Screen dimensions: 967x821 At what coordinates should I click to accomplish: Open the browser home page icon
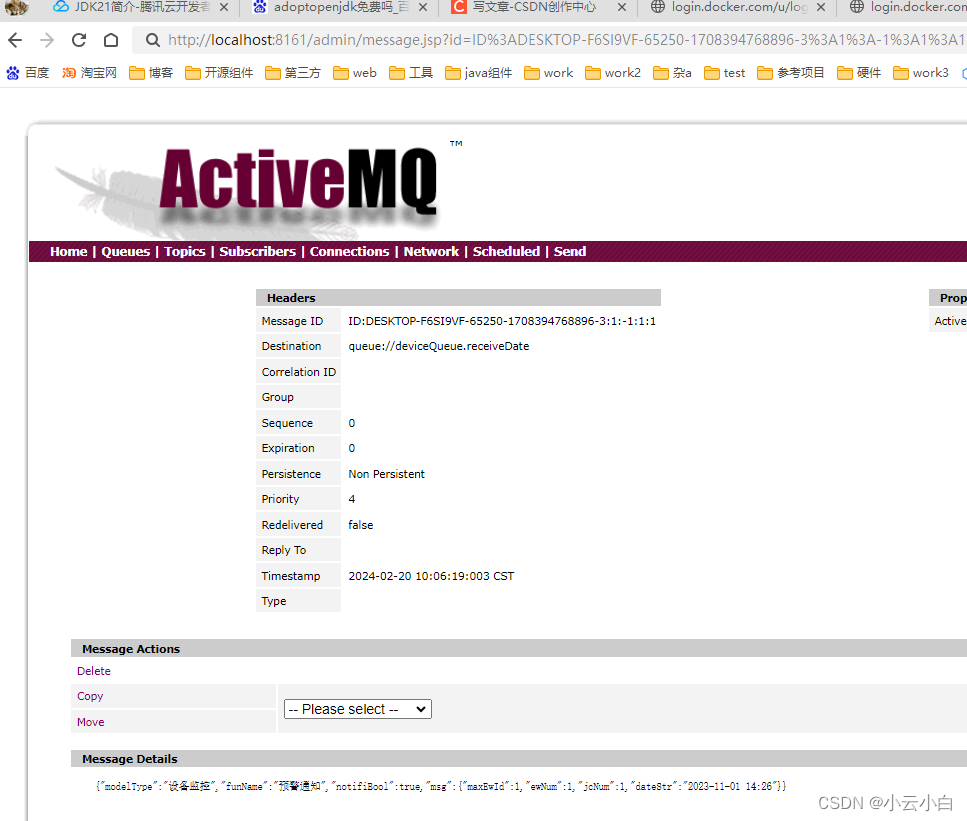coord(111,40)
